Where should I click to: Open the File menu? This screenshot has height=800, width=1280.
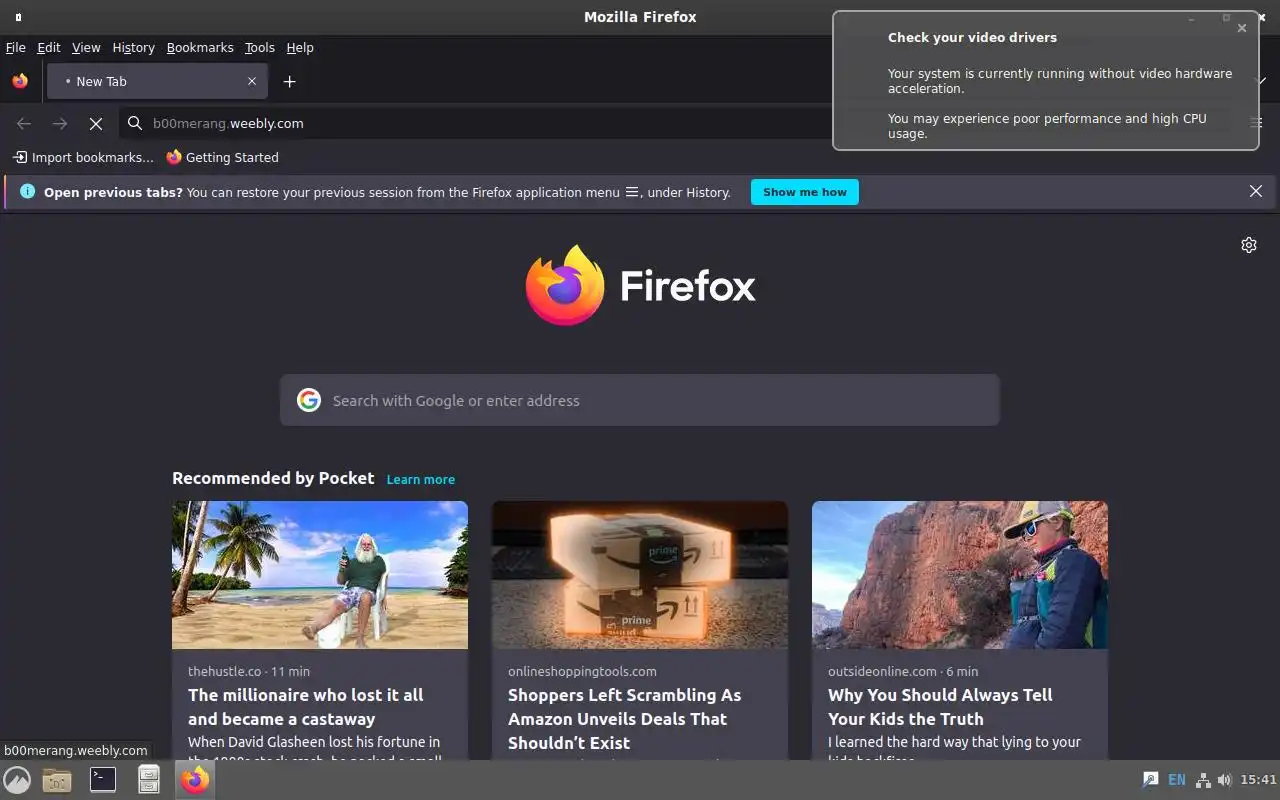tap(15, 47)
